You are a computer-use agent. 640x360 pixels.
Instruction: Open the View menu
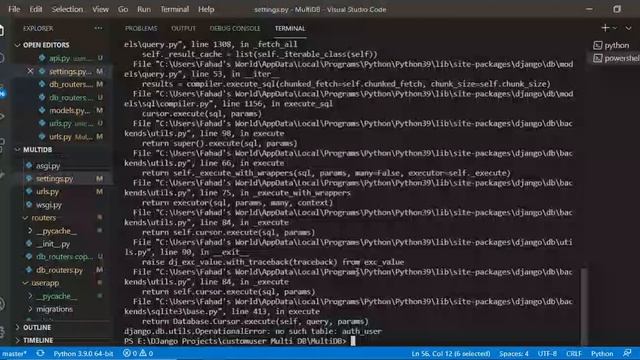(x=100, y=9)
